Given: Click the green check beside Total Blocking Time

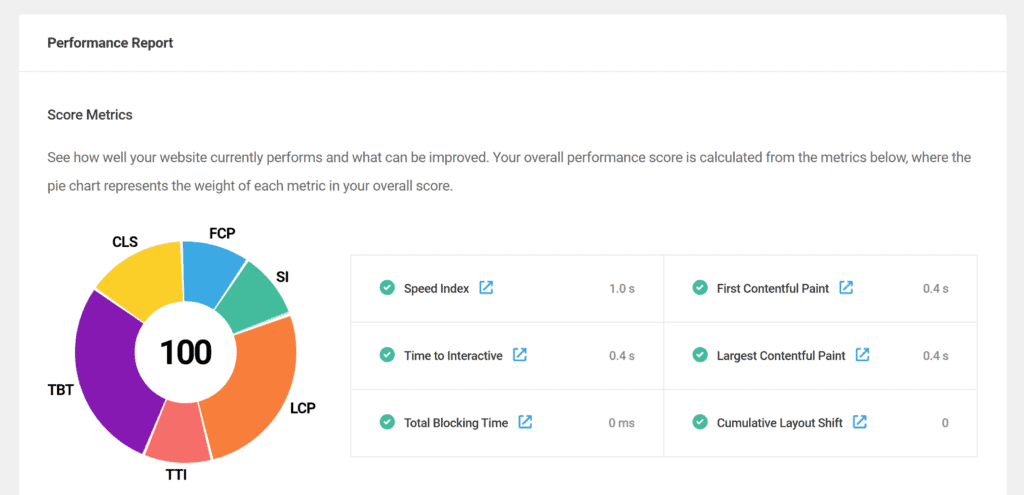Looking at the screenshot, I should (387, 423).
